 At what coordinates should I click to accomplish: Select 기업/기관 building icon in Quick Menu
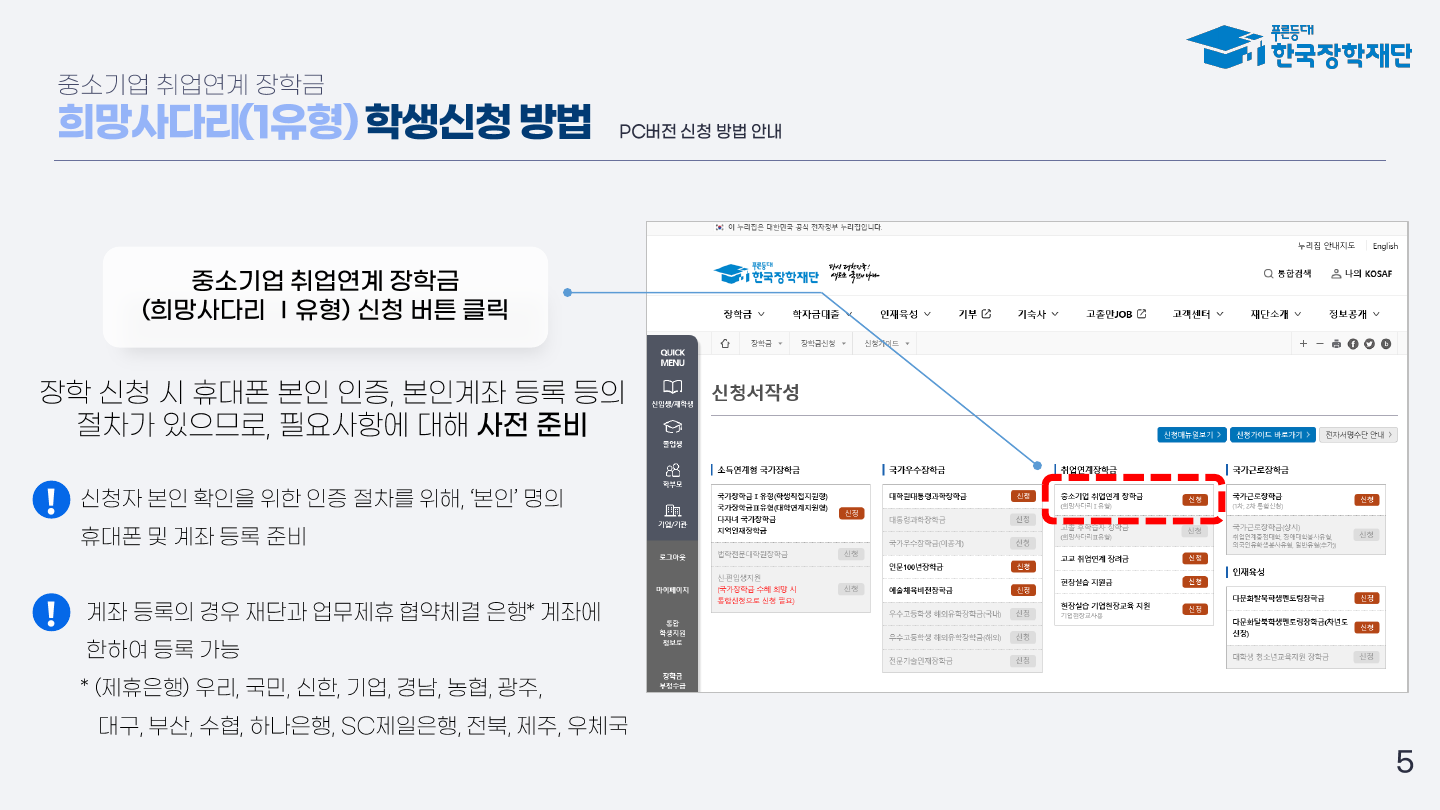[x=673, y=511]
